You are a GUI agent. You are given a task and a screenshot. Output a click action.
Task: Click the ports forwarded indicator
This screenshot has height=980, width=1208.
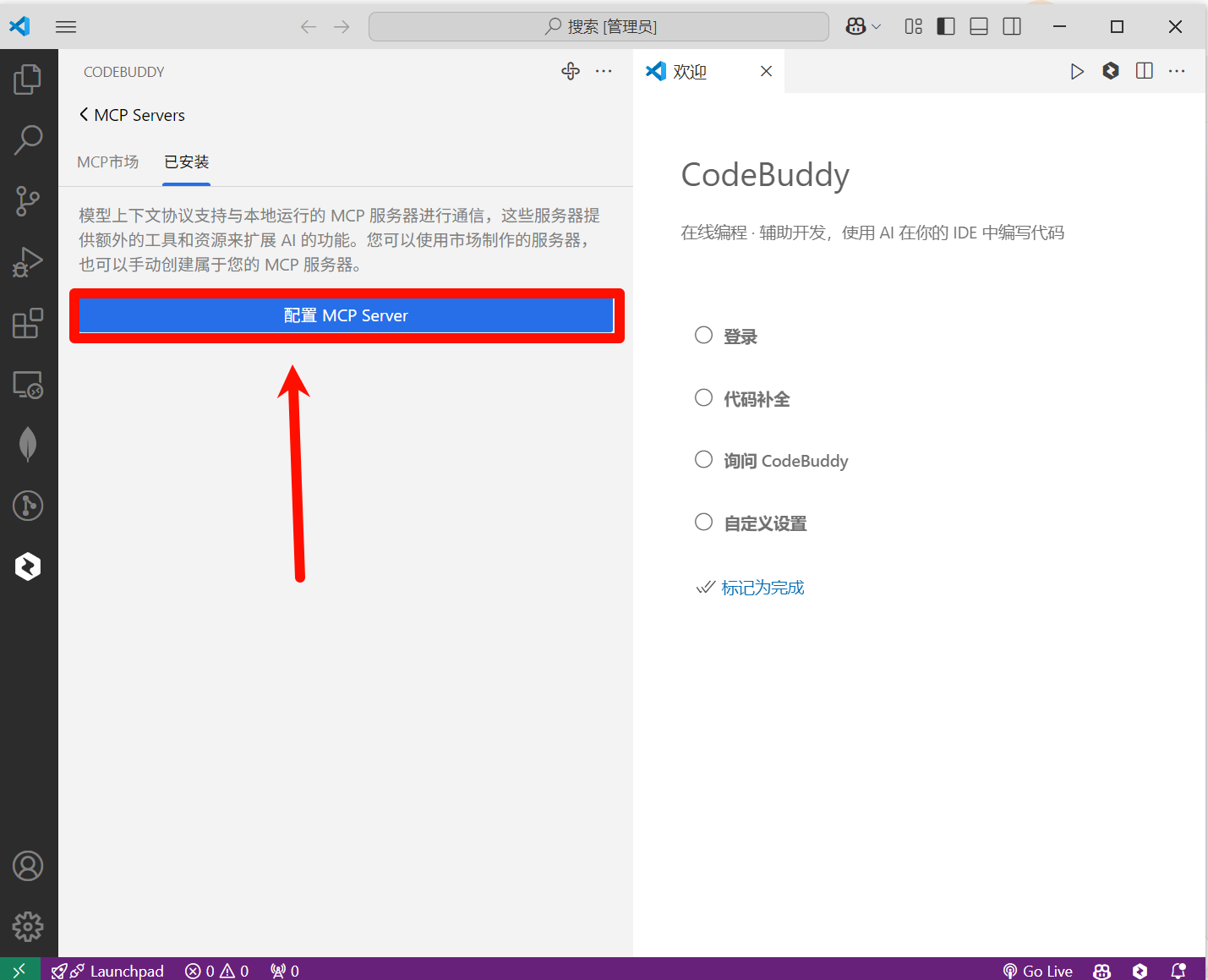pos(285,971)
